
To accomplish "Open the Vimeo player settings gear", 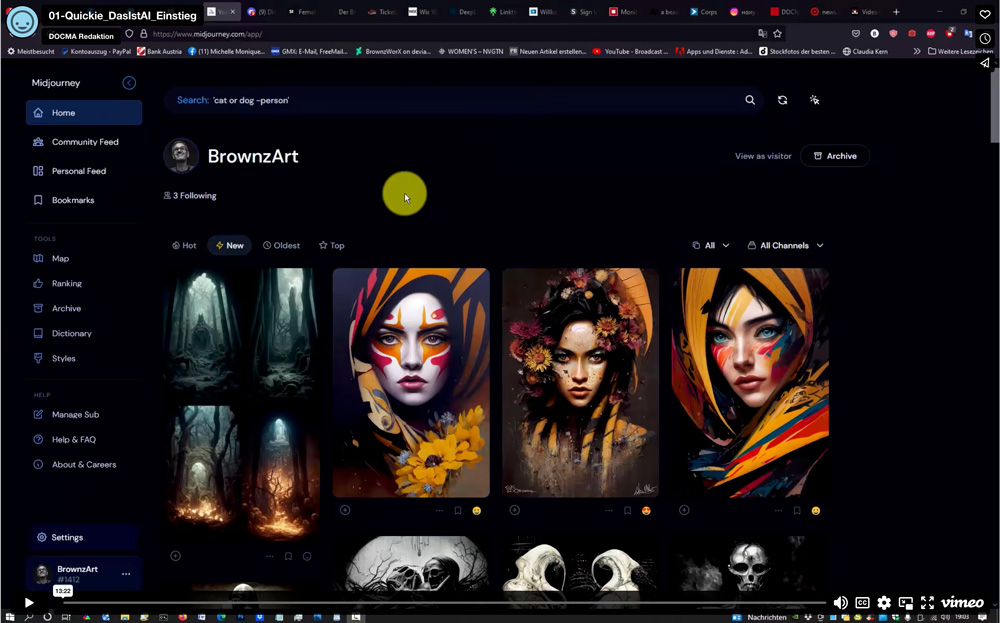I will tap(884, 603).
